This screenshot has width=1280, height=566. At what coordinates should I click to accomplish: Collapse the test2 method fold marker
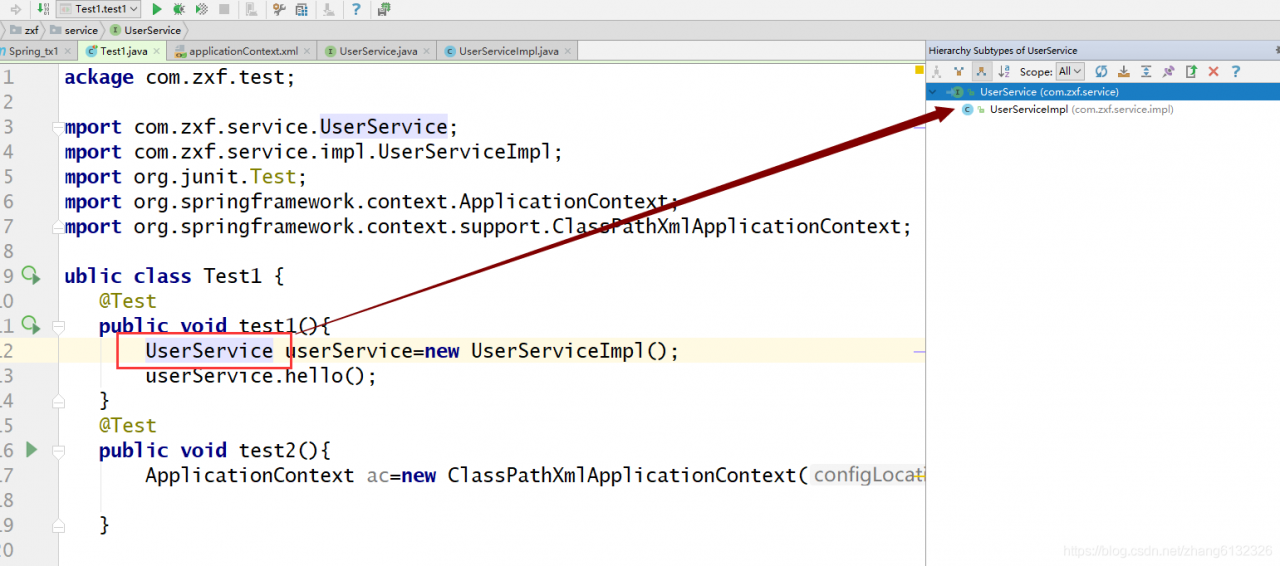tap(58, 451)
